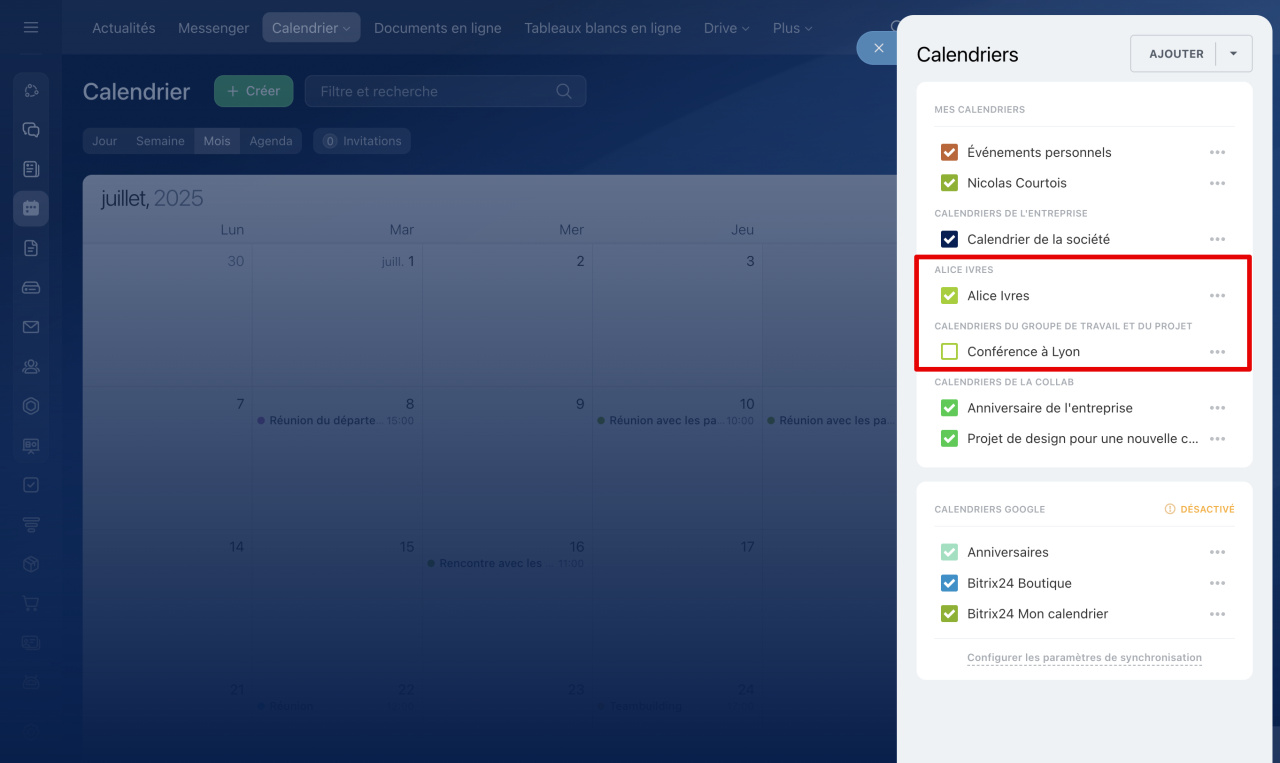Switch to the Semaine view tab
The height and width of the screenshot is (763, 1280).
160,141
